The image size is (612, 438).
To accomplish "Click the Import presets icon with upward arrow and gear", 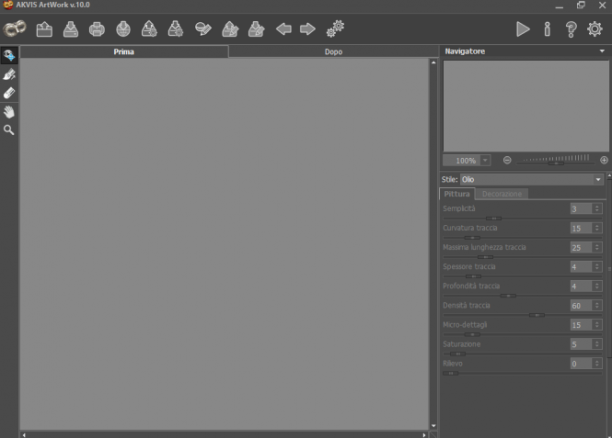I will [x=149, y=29].
